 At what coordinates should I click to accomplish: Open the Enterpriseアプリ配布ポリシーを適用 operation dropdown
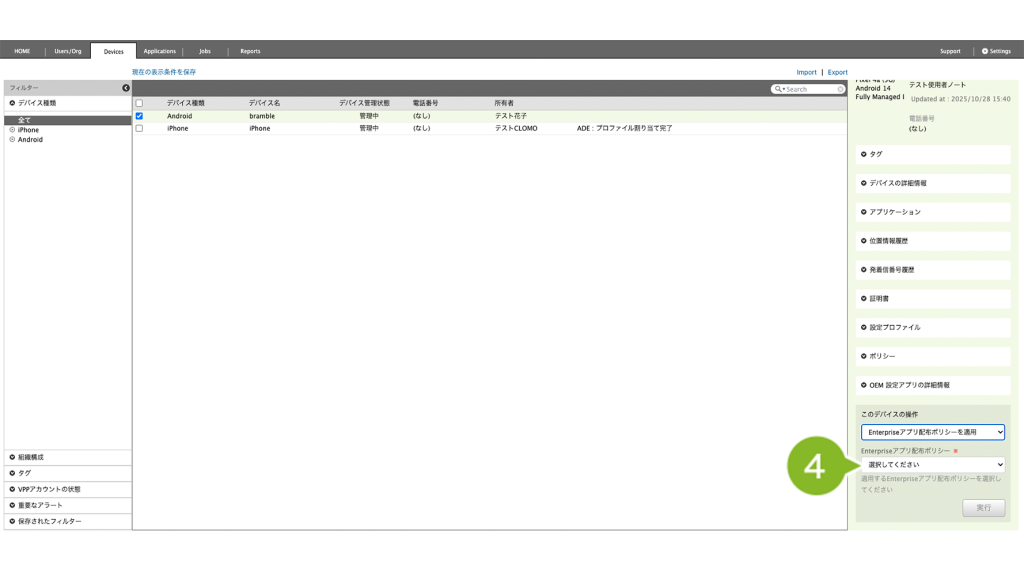pyautogui.click(x=932, y=432)
